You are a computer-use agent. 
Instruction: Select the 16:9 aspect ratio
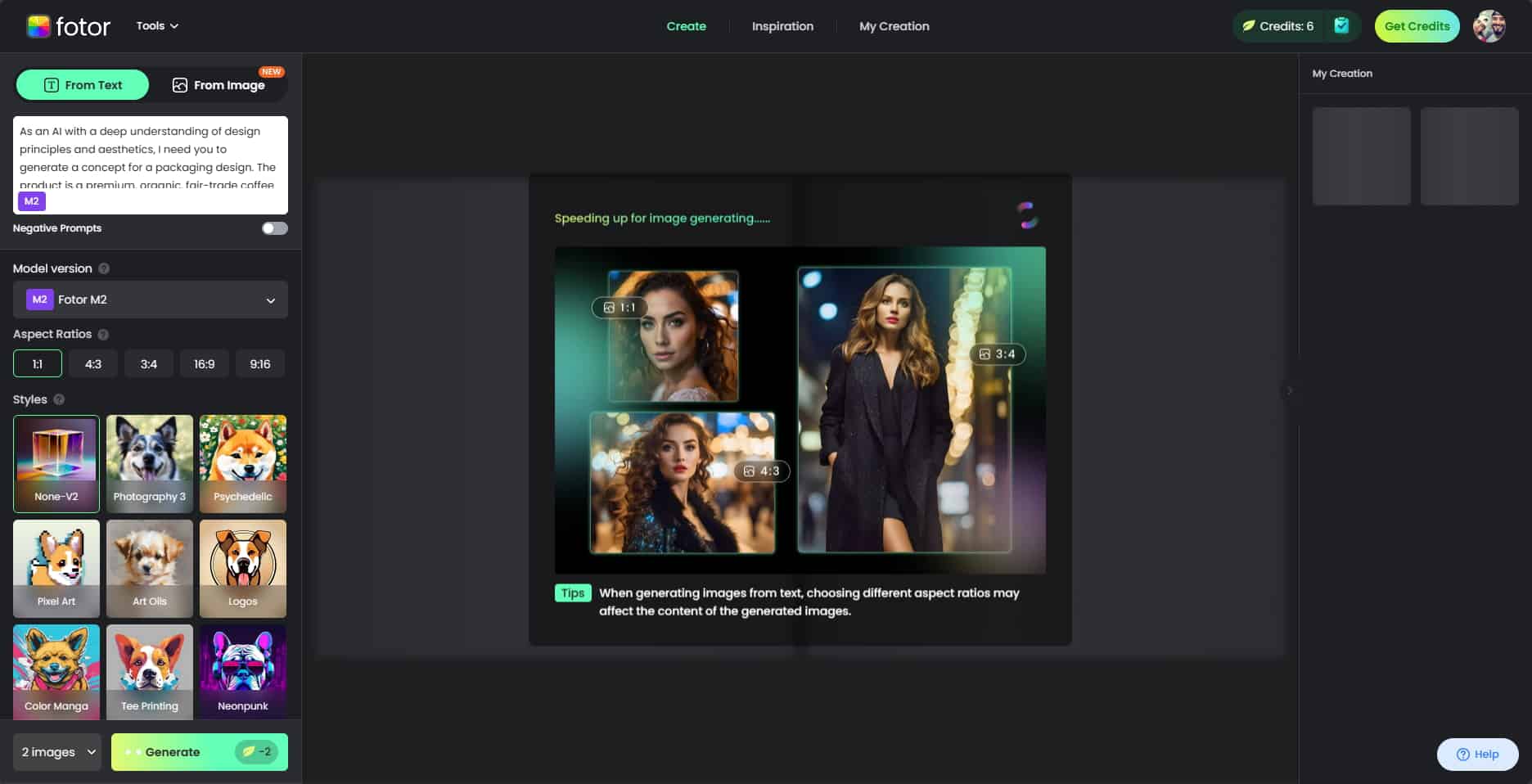pos(204,363)
